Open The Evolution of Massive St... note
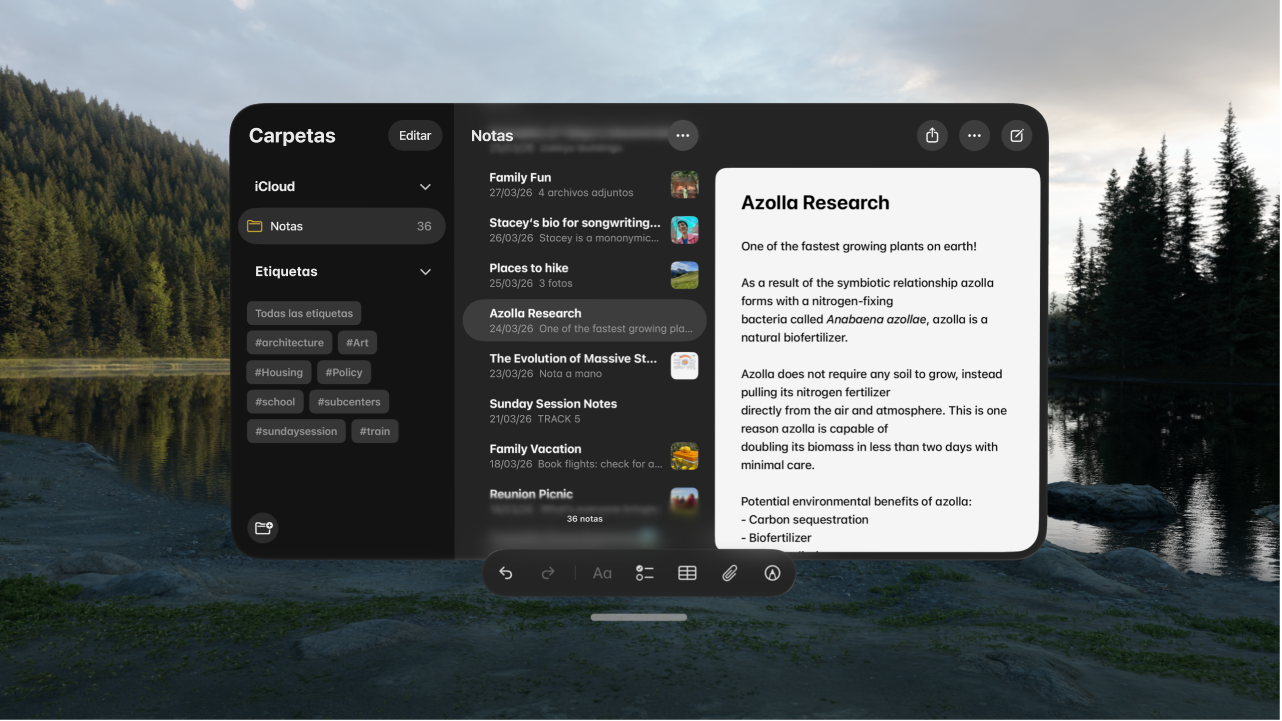This screenshot has height=721, width=1282. [x=584, y=365]
